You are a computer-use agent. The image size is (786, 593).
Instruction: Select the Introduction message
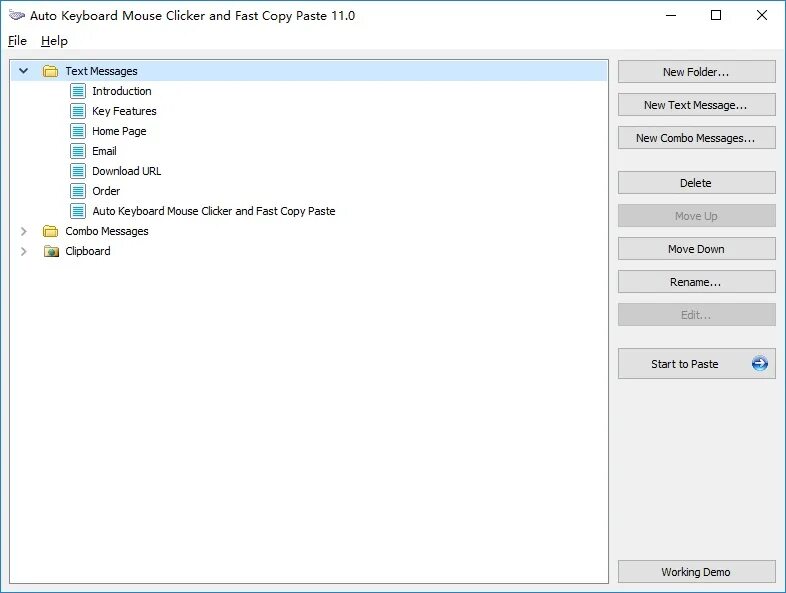[x=122, y=91]
